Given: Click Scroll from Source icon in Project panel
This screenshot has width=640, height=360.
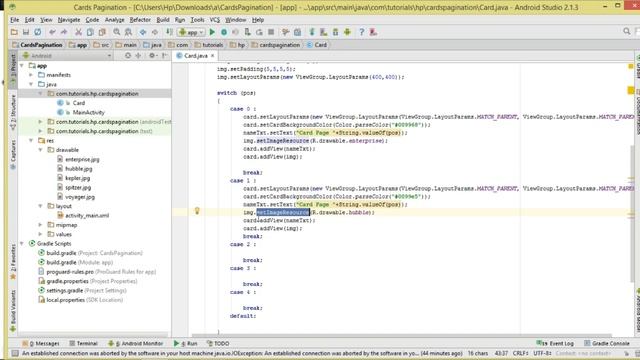Looking at the screenshot, I should (128, 56).
